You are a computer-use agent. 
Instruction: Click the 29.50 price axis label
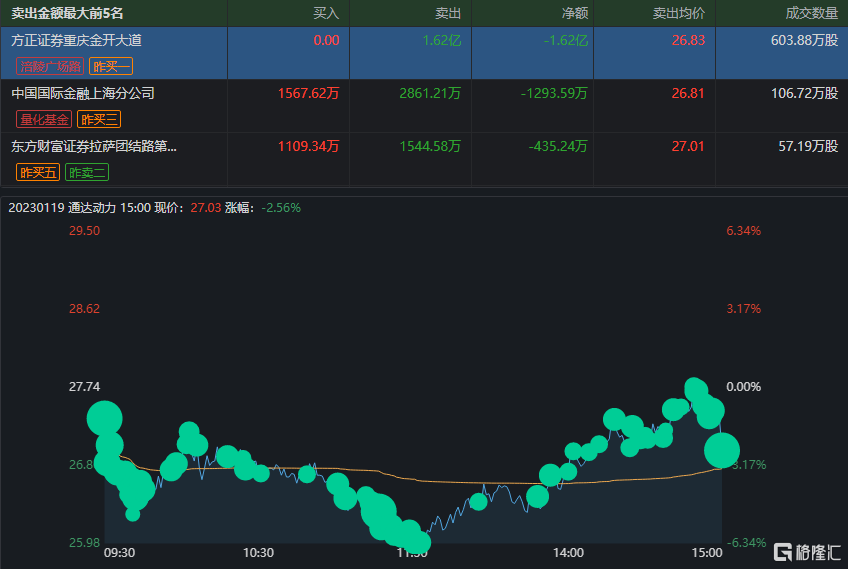(x=84, y=231)
